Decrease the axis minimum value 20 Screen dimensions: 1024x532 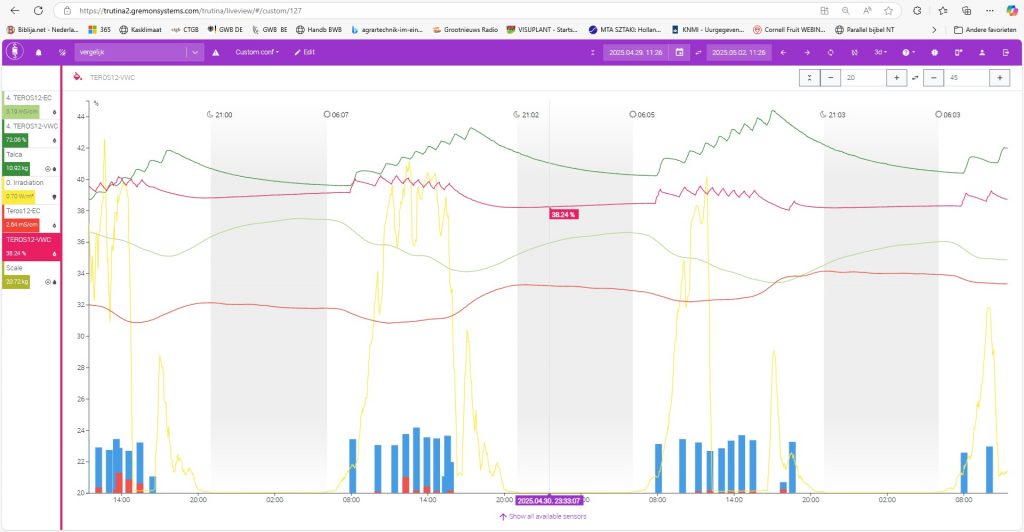click(x=830, y=78)
